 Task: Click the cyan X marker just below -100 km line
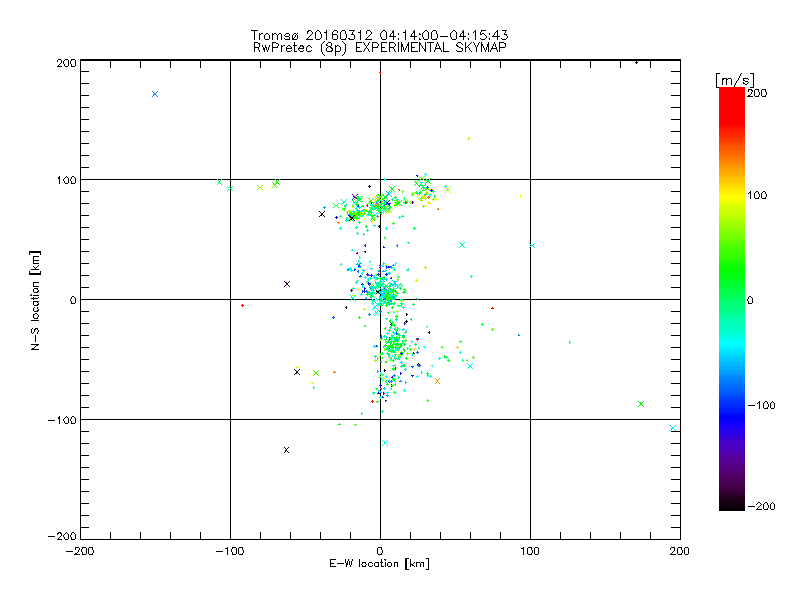point(385,443)
